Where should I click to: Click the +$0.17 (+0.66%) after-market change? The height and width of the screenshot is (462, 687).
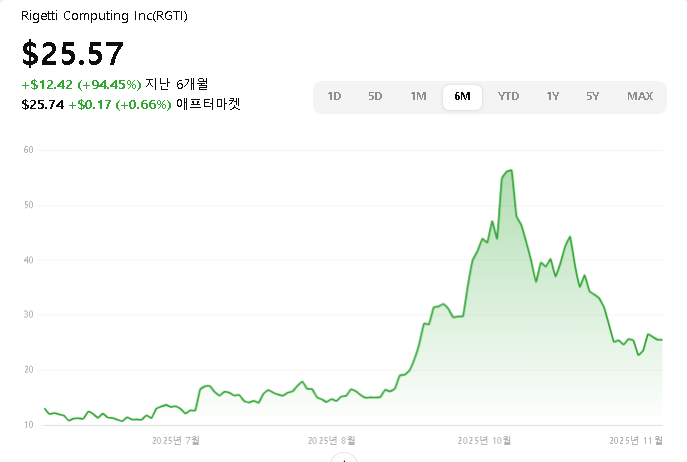120,105
